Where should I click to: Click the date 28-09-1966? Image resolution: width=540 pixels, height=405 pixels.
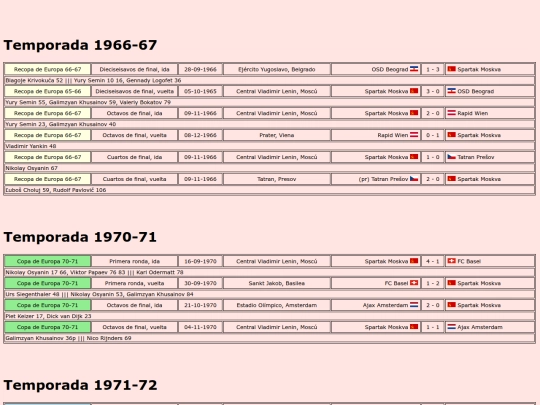point(200,69)
